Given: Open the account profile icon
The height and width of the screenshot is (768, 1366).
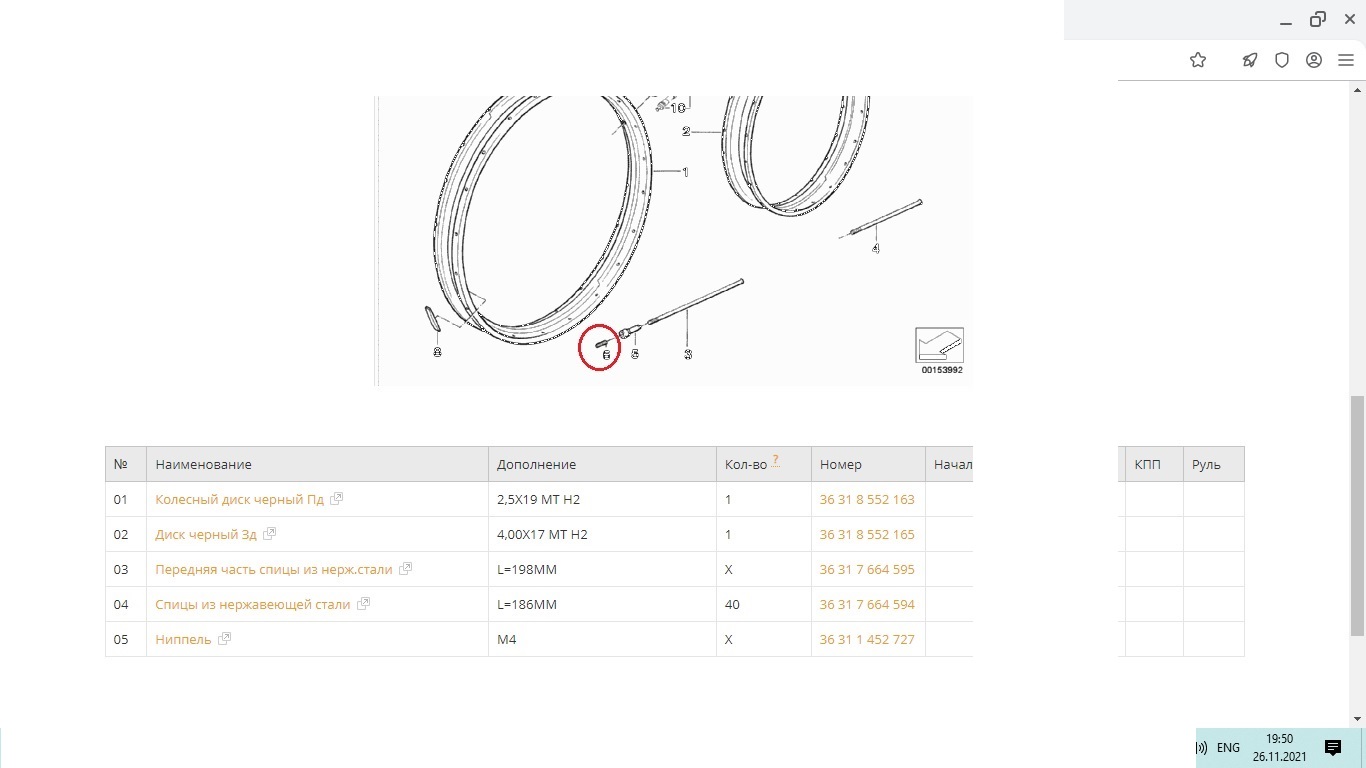Looking at the screenshot, I should coord(1314,60).
